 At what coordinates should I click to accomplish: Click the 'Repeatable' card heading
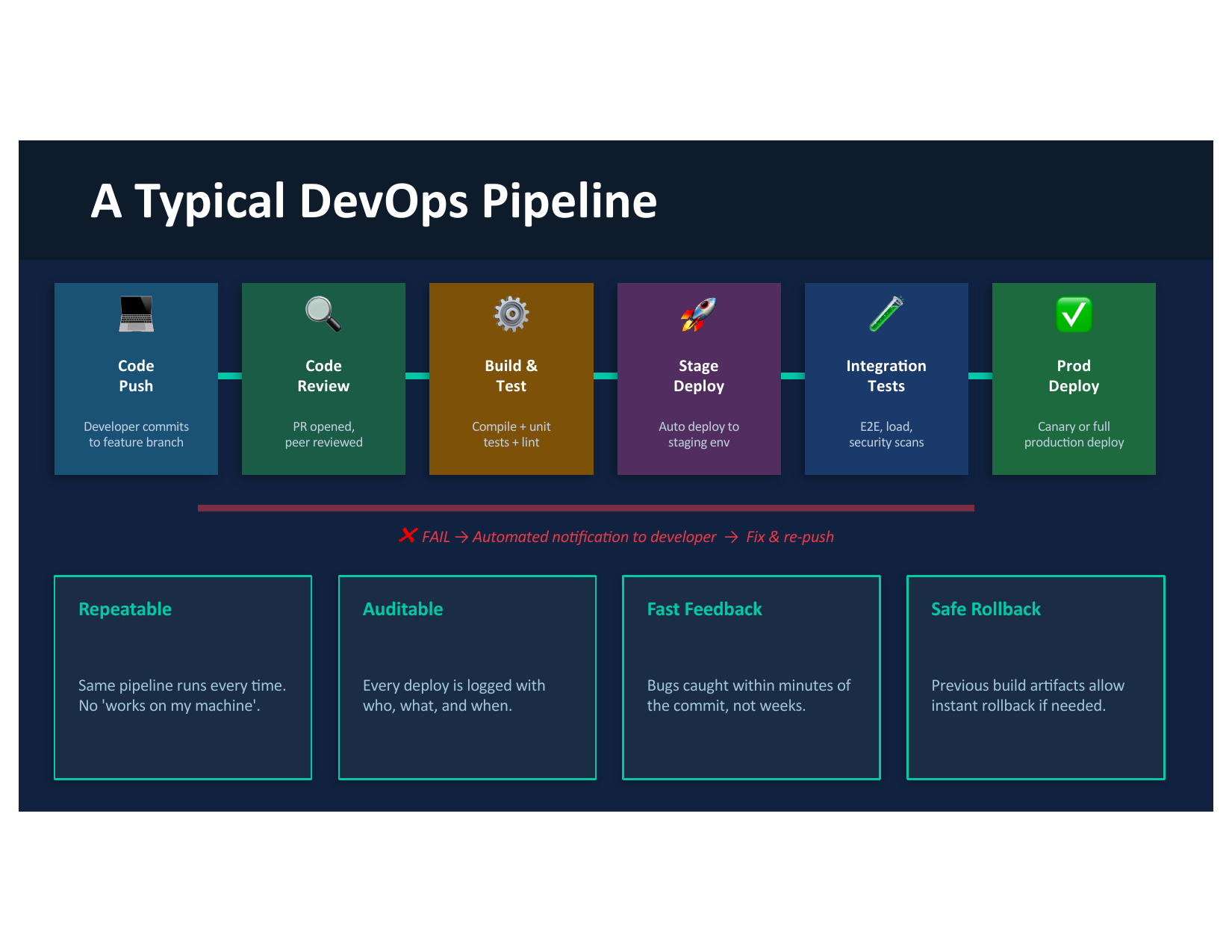click(125, 609)
